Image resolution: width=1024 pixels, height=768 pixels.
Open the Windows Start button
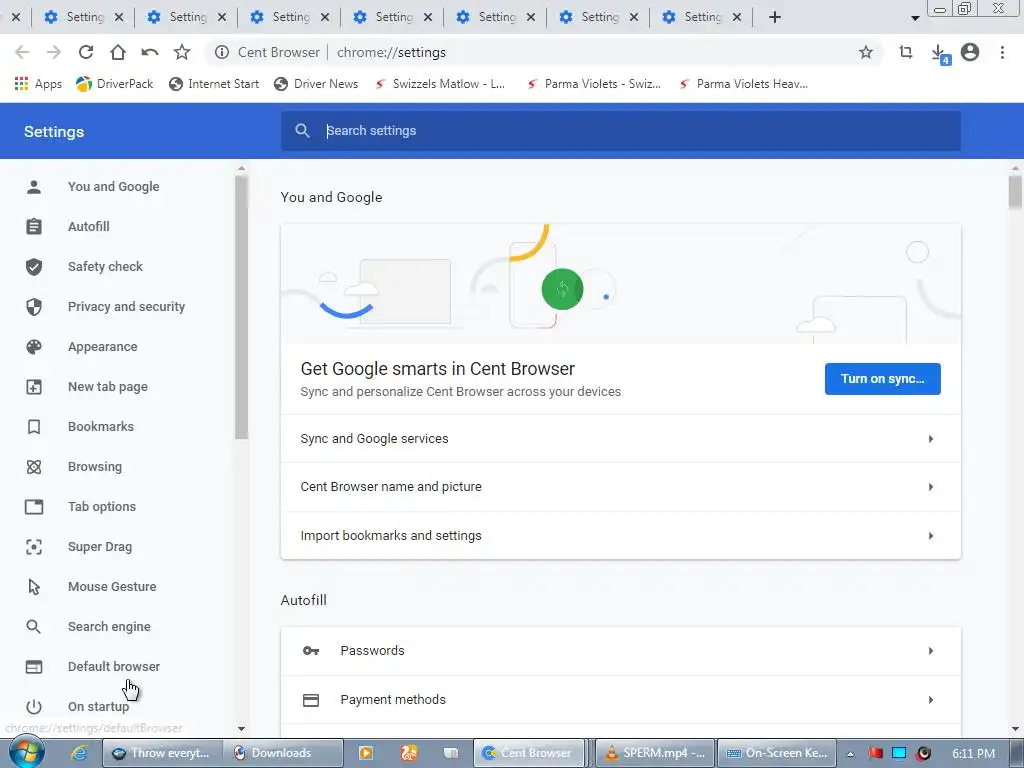pyautogui.click(x=26, y=754)
